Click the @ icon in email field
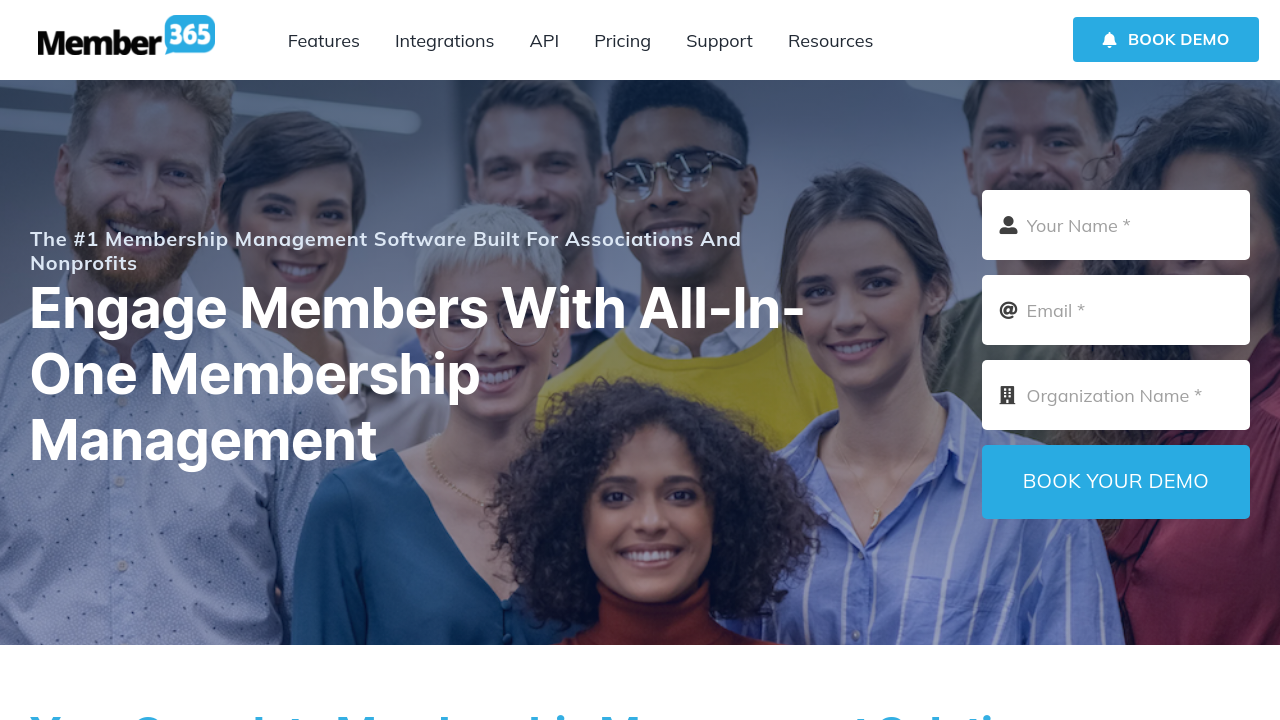This screenshot has height=720, width=1280. (x=1008, y=310)
